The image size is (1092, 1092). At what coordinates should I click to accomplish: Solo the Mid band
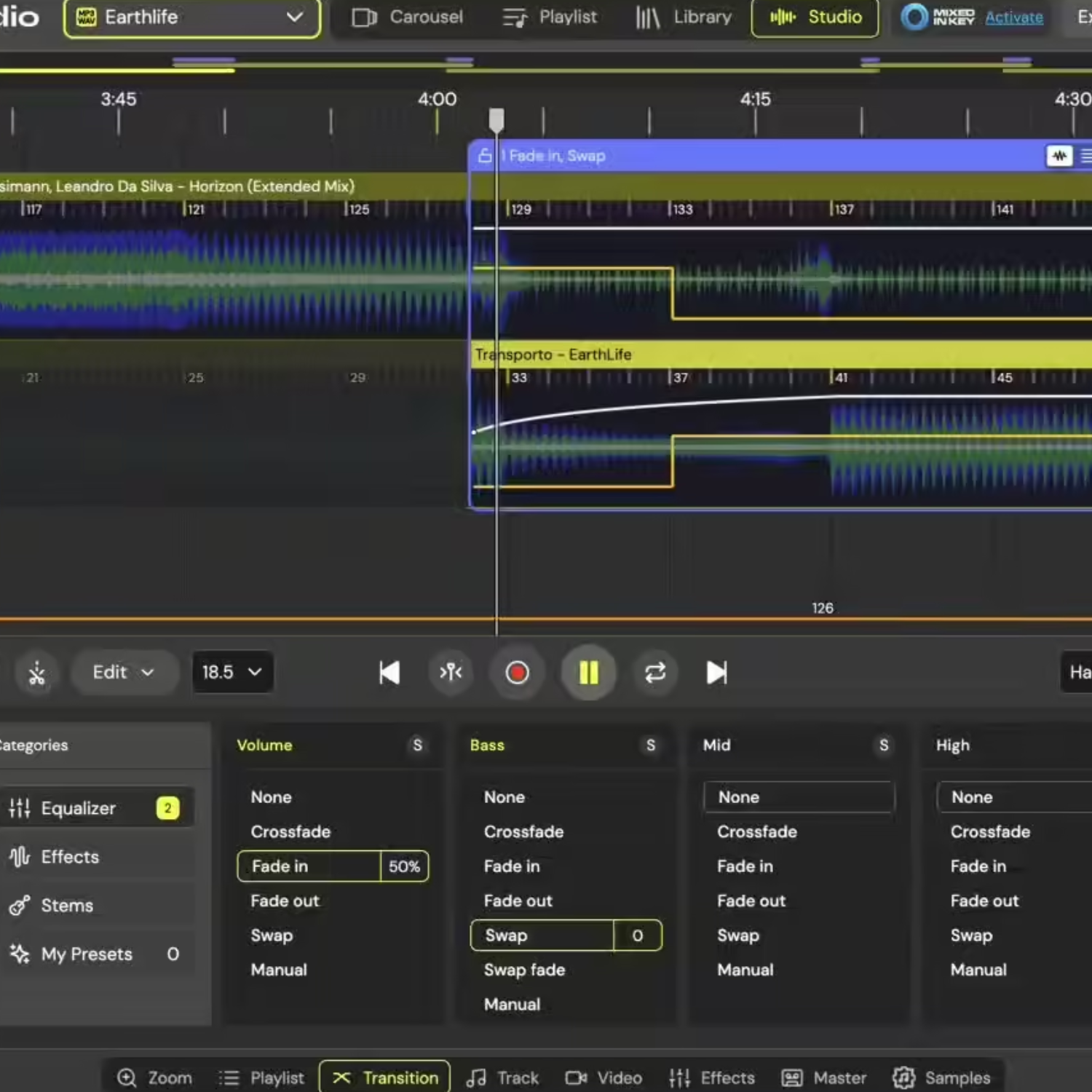click(x=883, y=745)
